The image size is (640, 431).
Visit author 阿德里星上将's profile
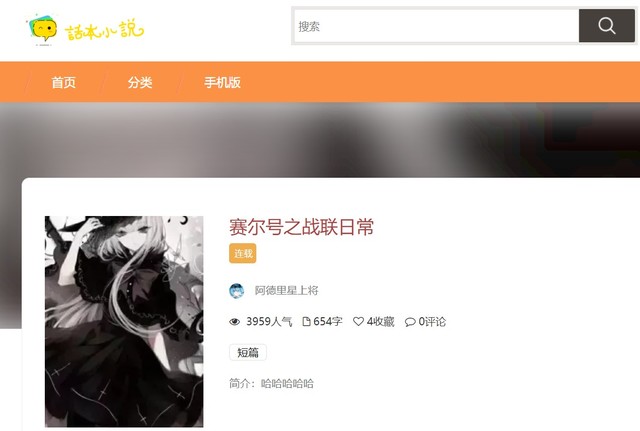click(286, 291)
